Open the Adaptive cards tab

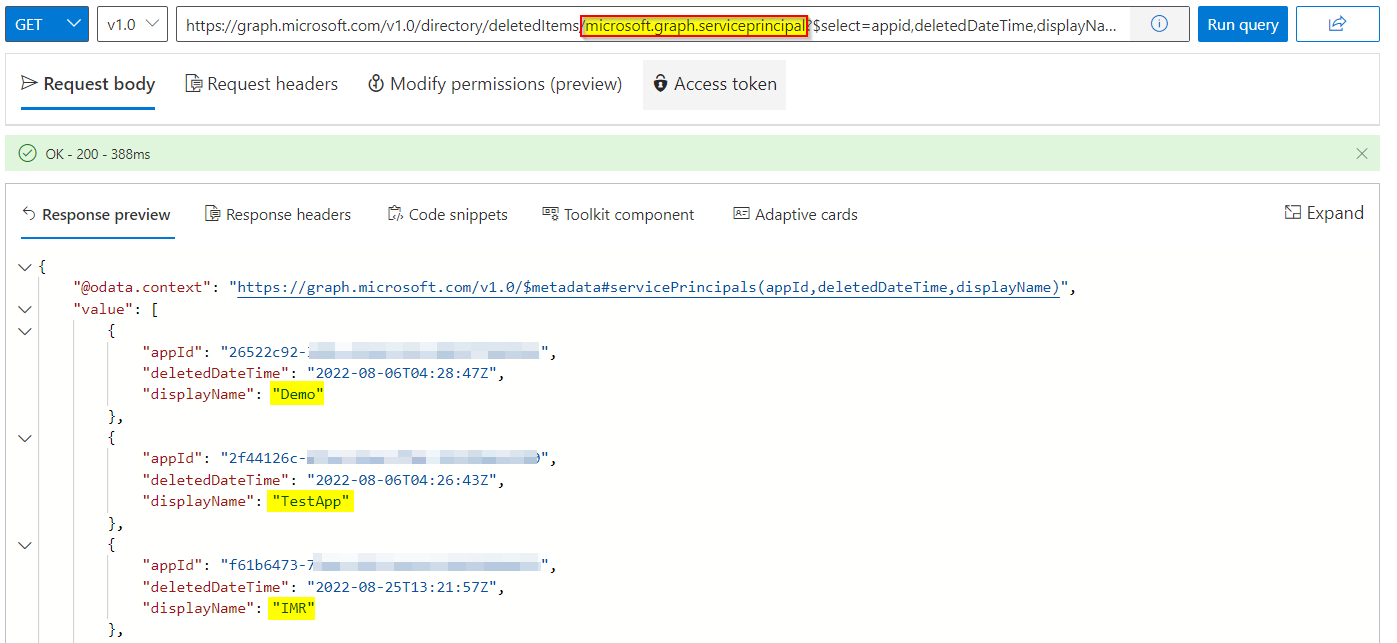tap(795, 214)
